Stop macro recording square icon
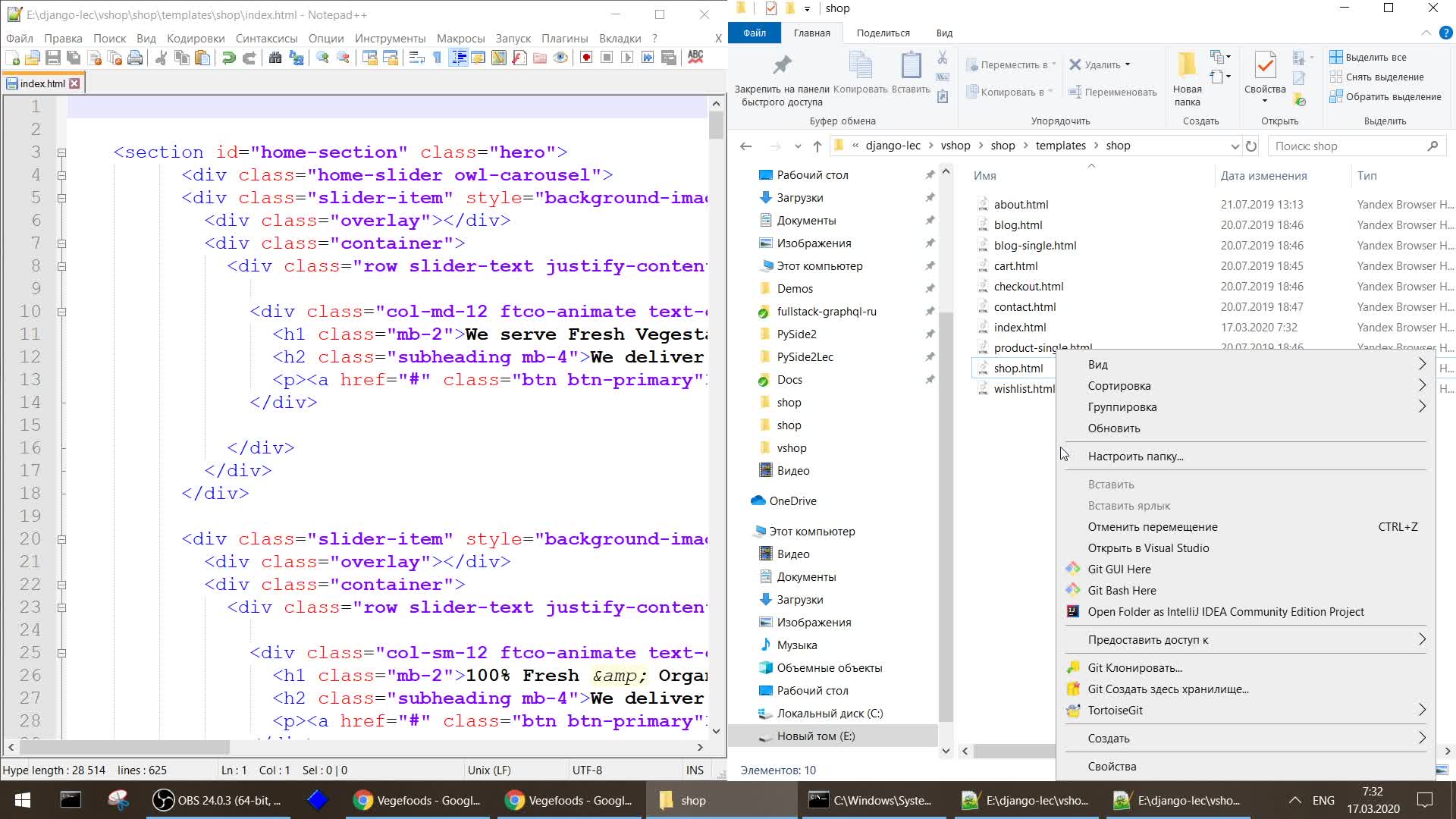This screenshot has height=819, width=1456. pyautogui.click(x=607, y=58)
